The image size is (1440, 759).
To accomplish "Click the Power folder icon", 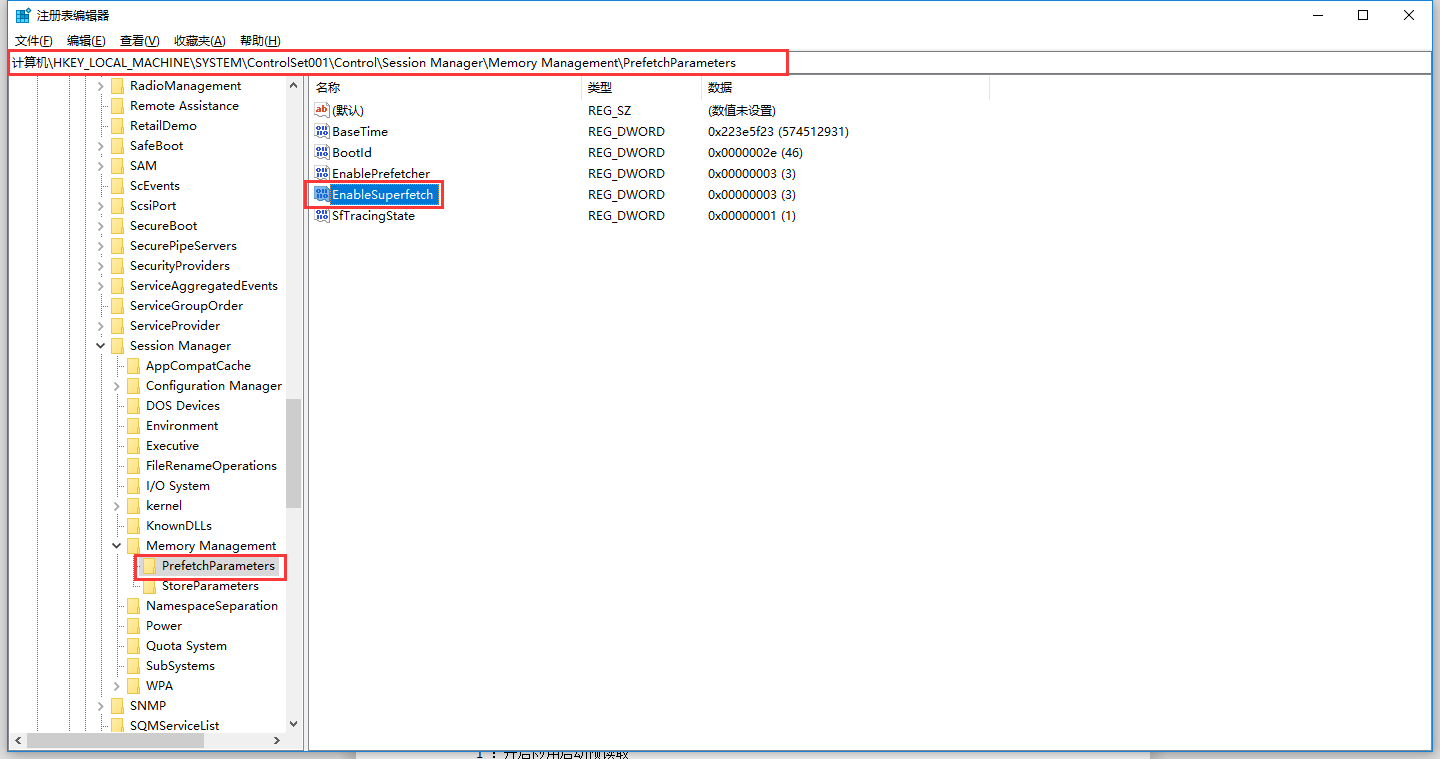I will coord(133,626).
